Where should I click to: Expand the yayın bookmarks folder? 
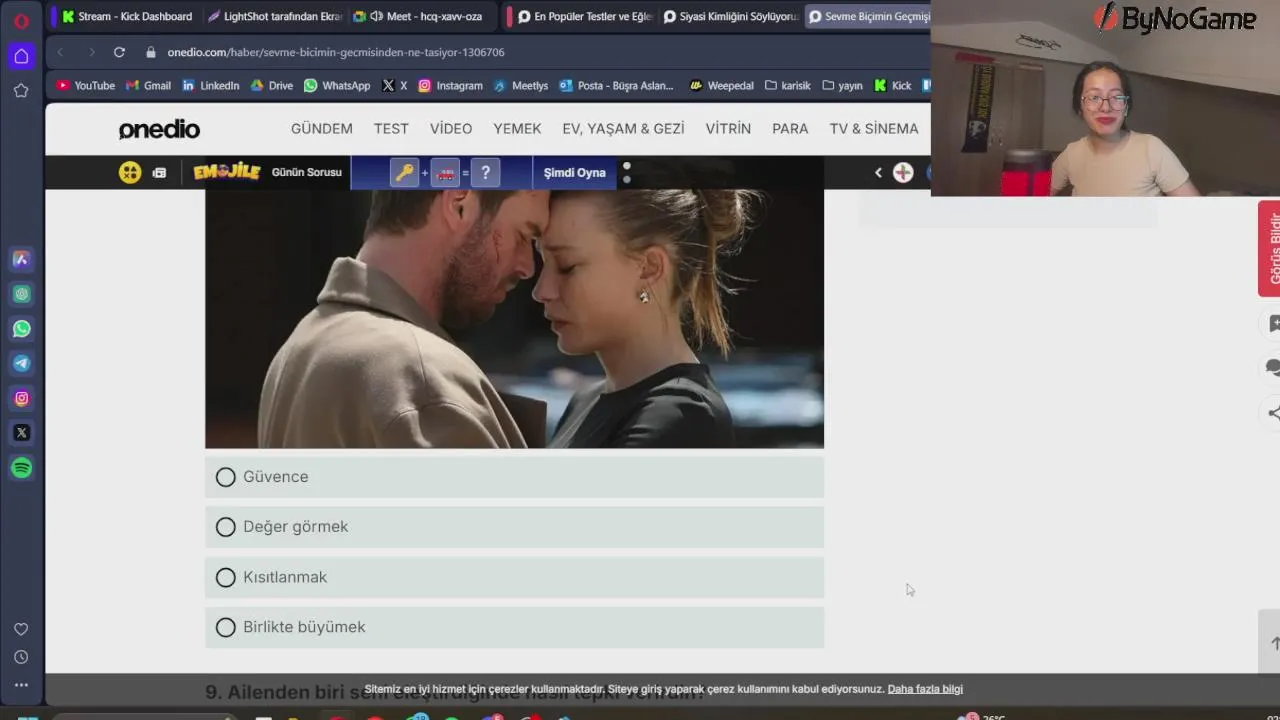coord(843,86)
